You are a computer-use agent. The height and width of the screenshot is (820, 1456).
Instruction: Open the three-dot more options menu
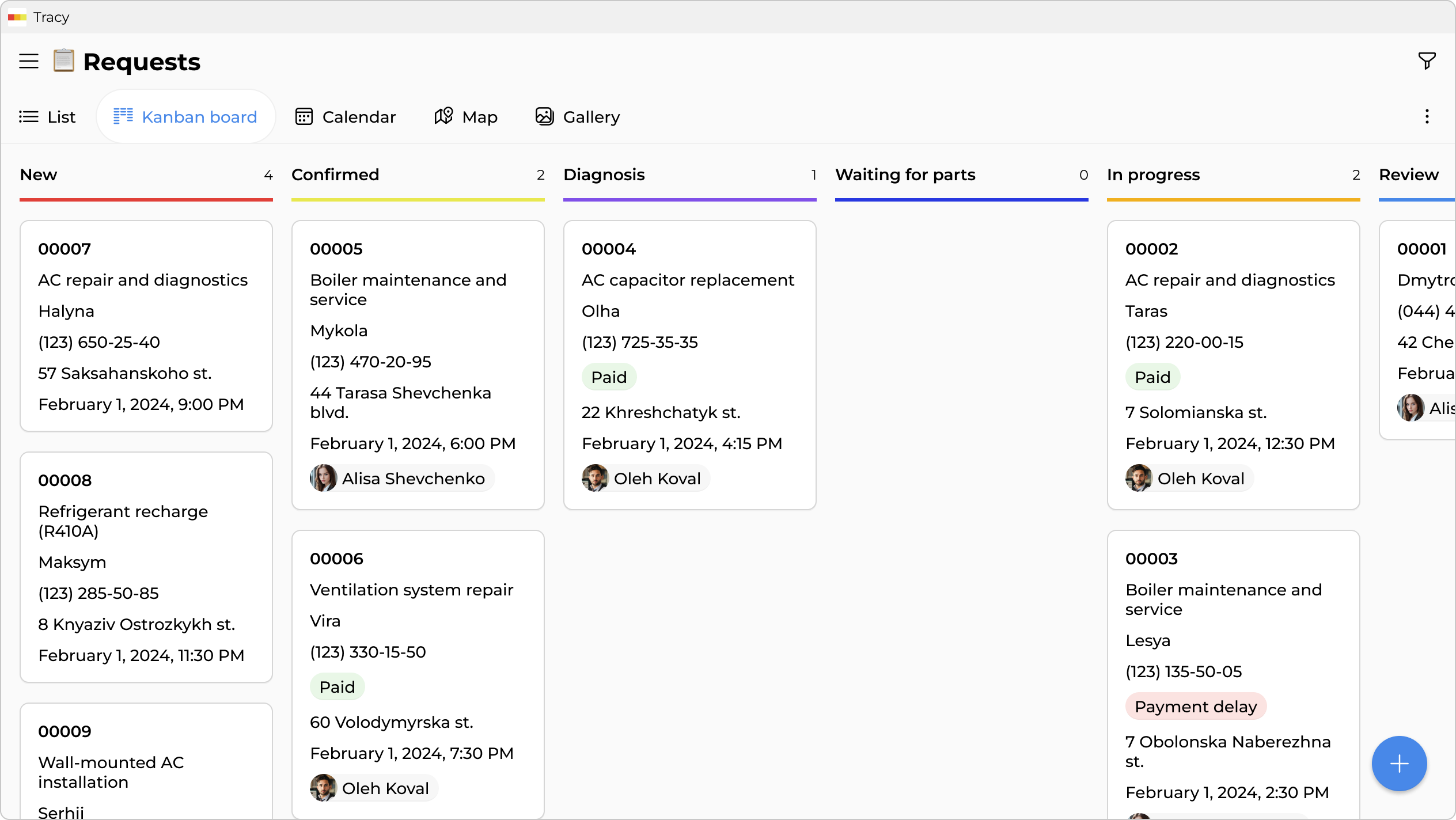coord(1427,117)
